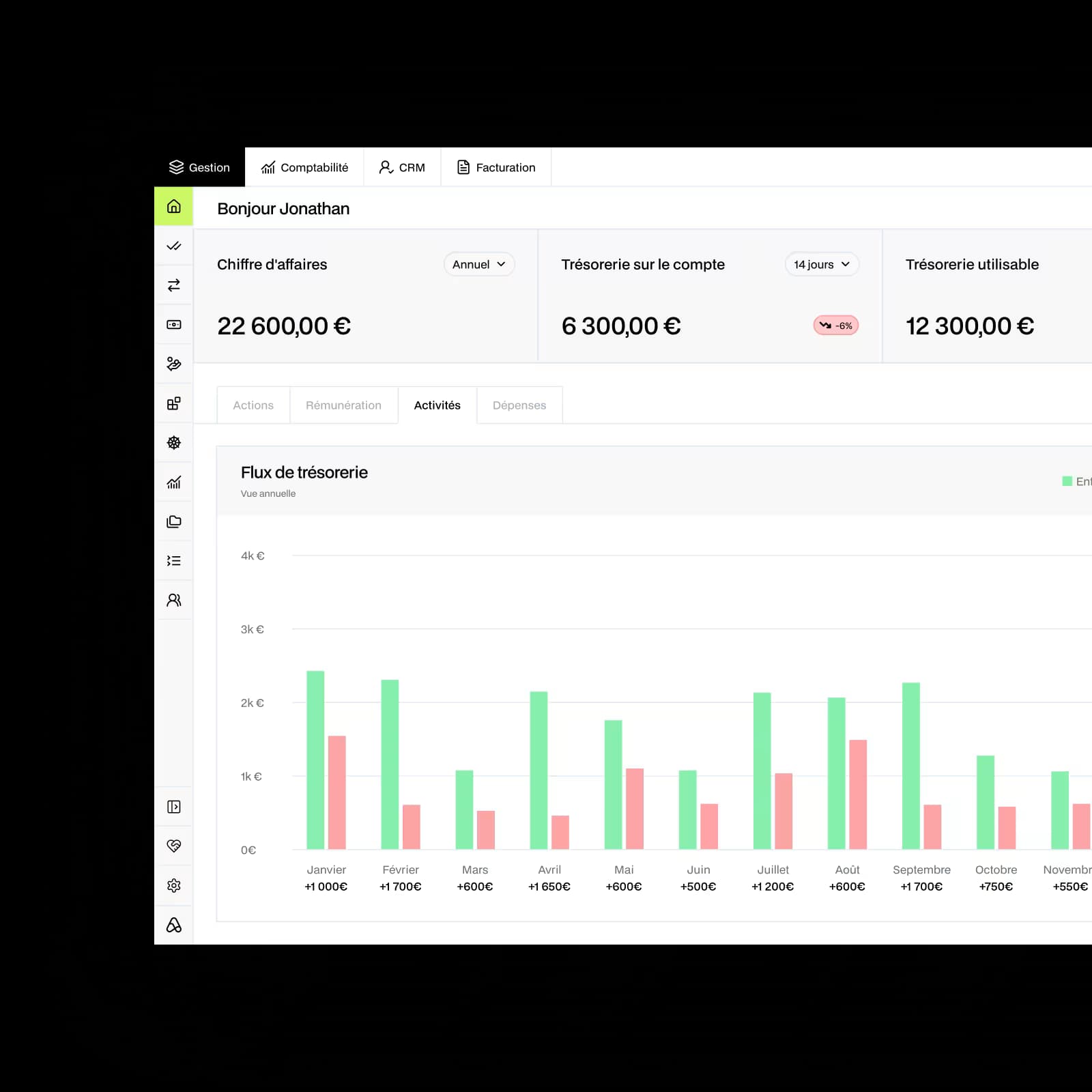Click the Bonjour Jonathan greeting
This screenshot has height=1092, width=1092.
point(283,209)
